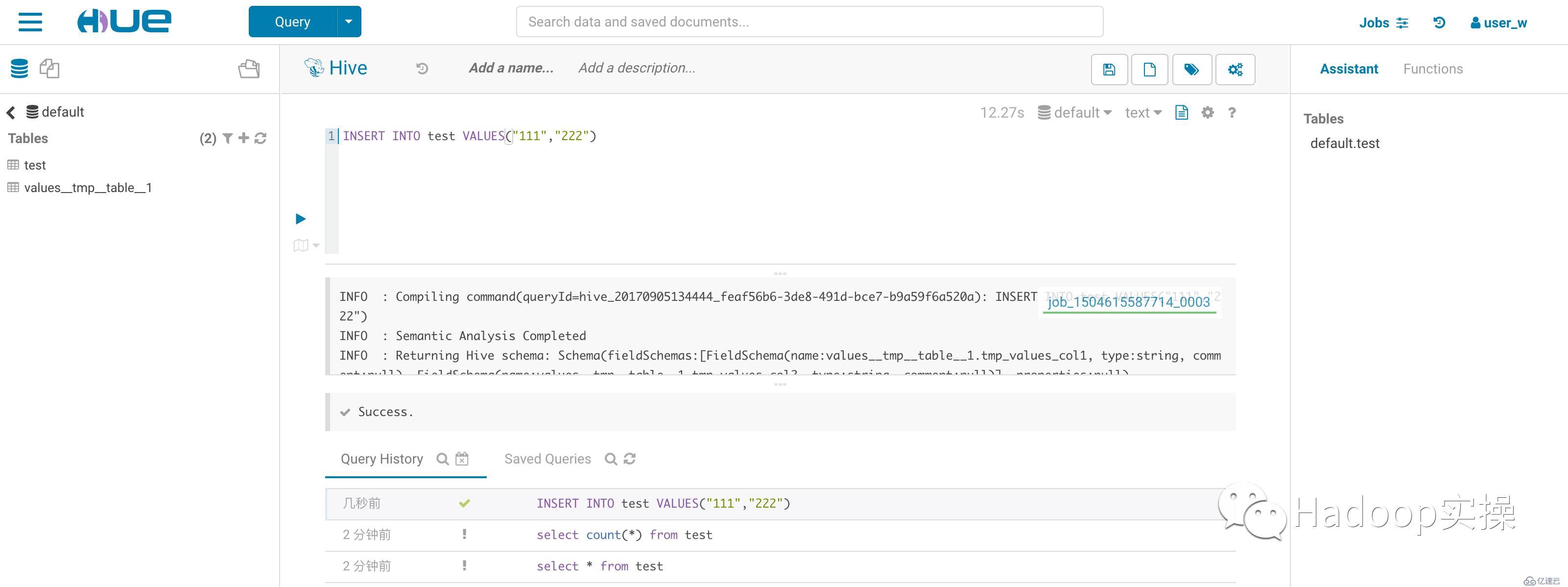Expand the text format dropdown
Image resolution: width=1568 pixels, height=587 pixels.
tap(1143, 112)
